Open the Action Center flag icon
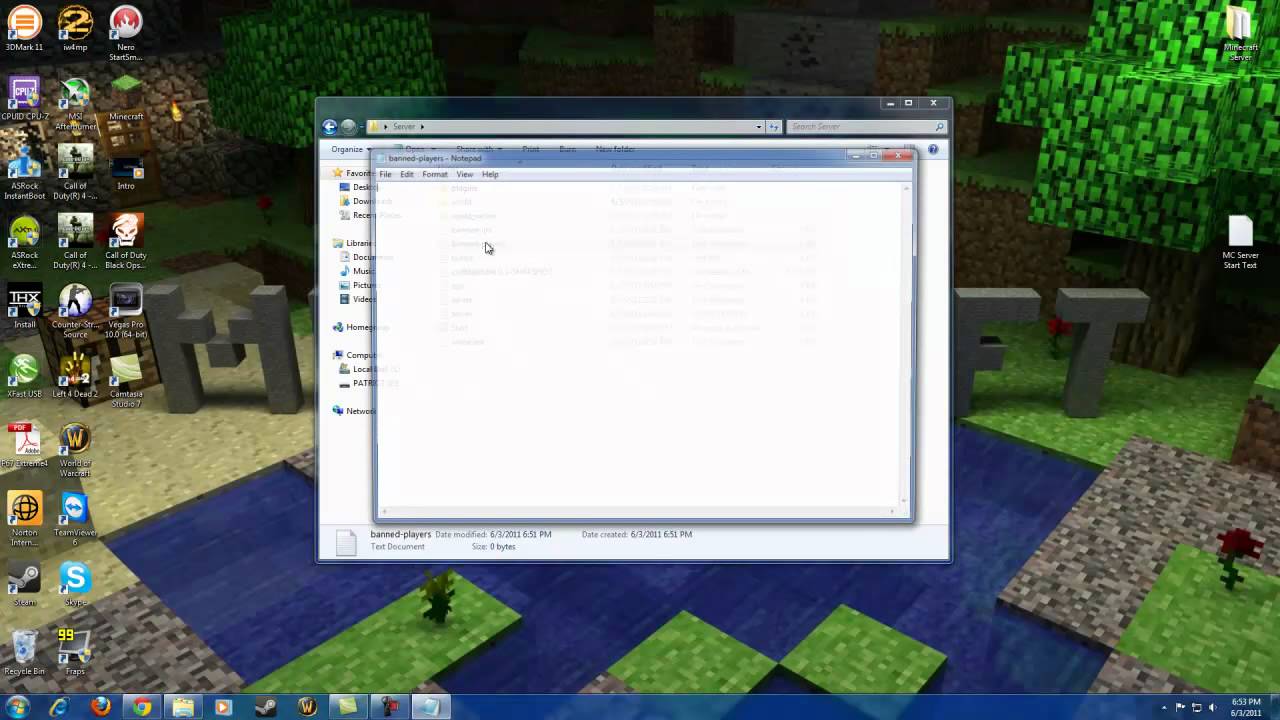 (1180, 707)
